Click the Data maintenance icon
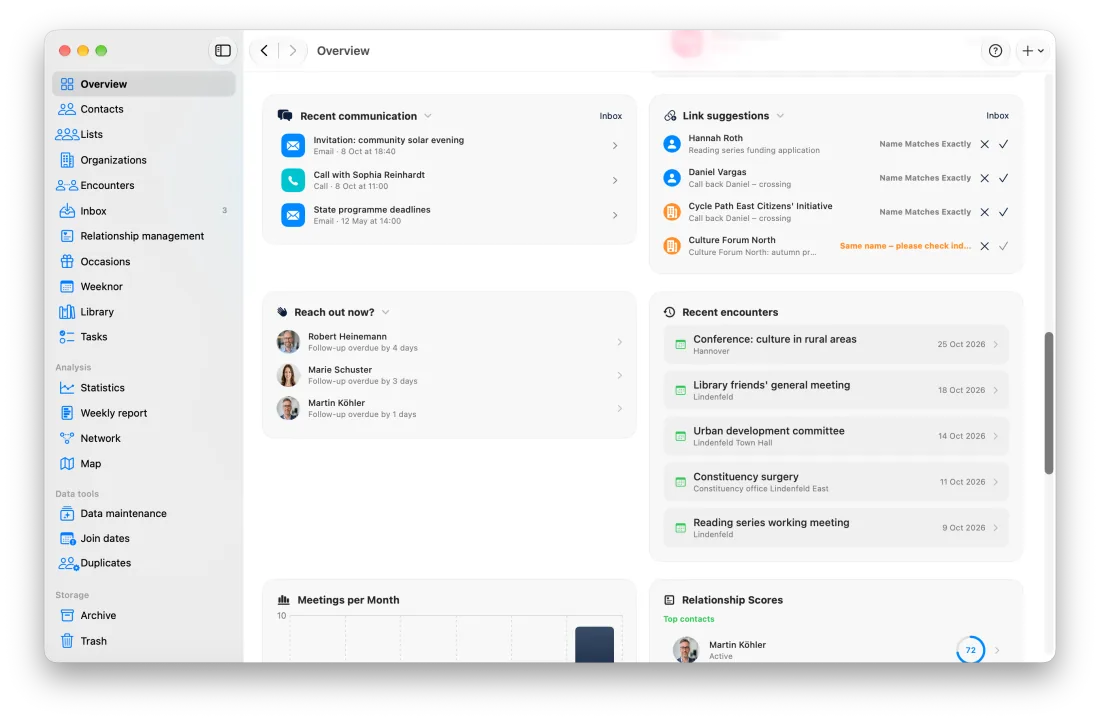Image resolution: width=1100 pixels, height=721 pixels. (x=67, y=513)
